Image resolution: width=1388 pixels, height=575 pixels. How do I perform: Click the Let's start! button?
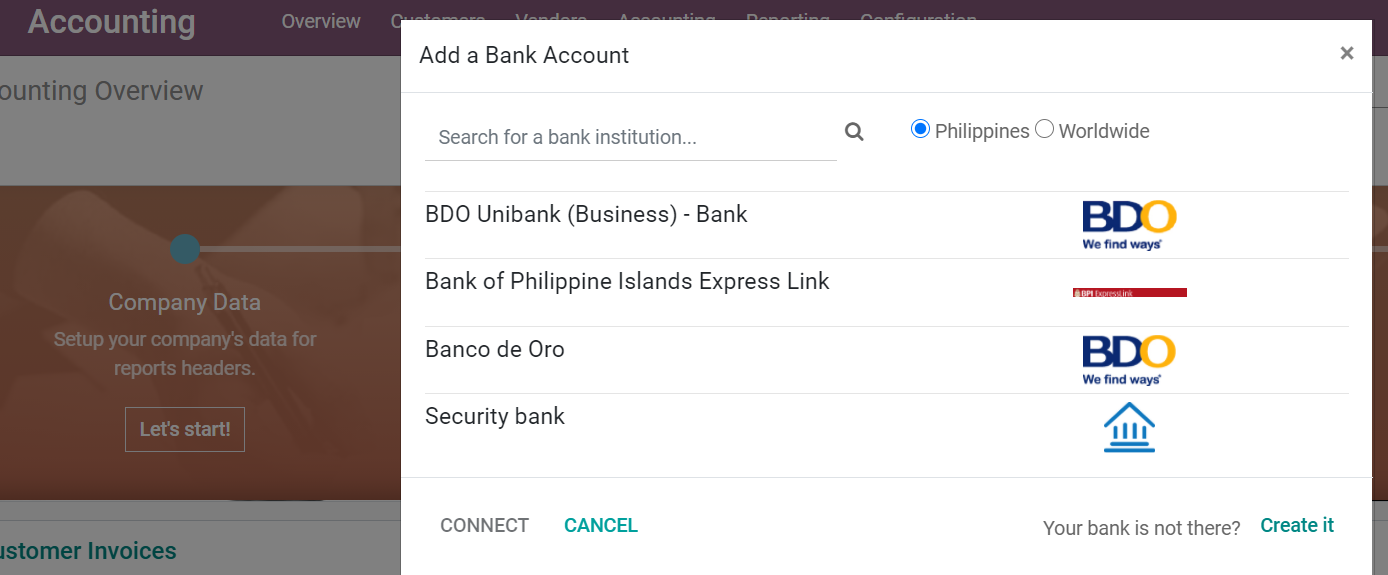click(x=184, y=429)
